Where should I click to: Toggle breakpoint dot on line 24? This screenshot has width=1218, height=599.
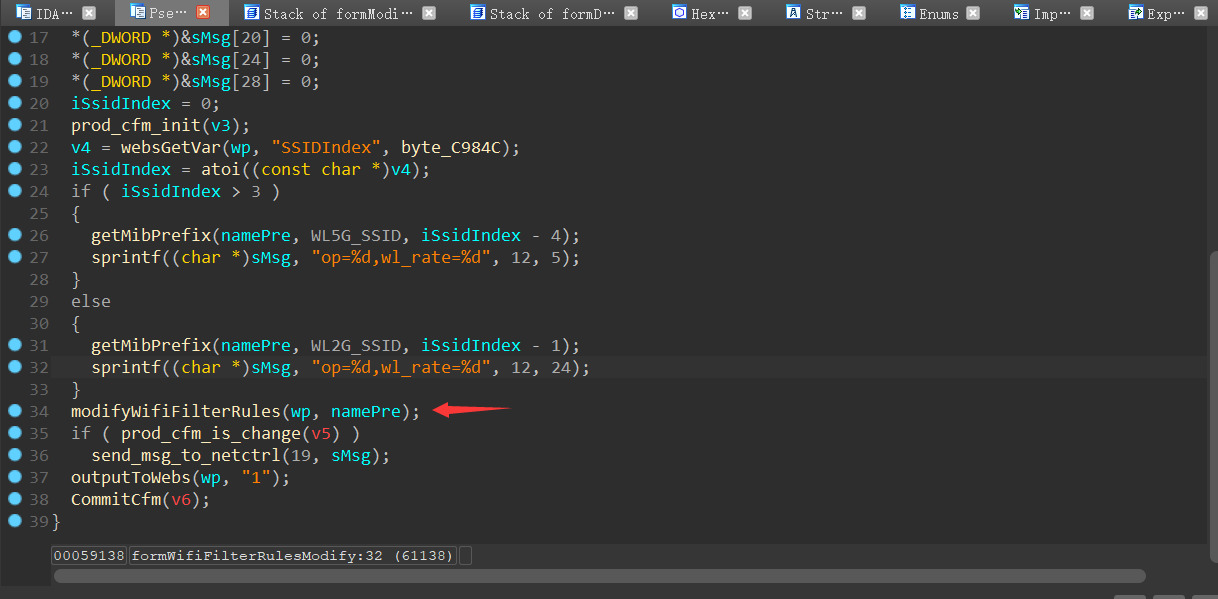click(x=14, y=190)
